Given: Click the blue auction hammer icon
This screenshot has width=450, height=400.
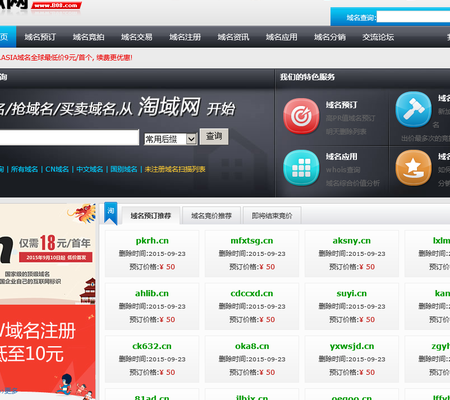Looking at the screenshot, I should click(x=413, y=110).
